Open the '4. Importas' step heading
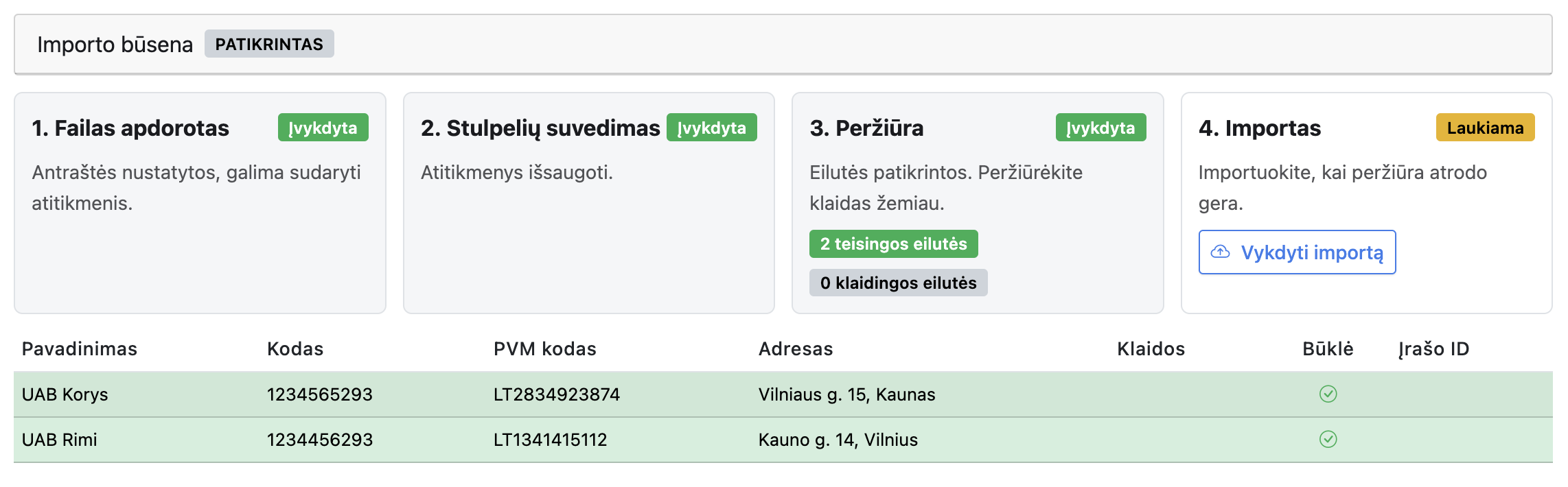 click(1259, 128)
